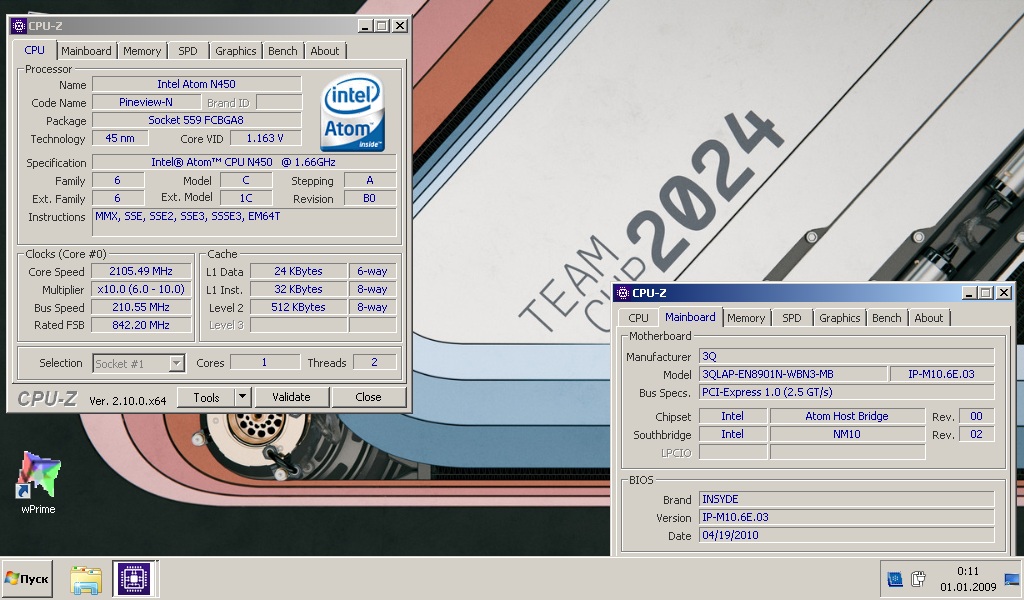The image size is (1024, 600).
Task: Click the L1 Inst. value 32 KBytes
Action: pos(298,289)
